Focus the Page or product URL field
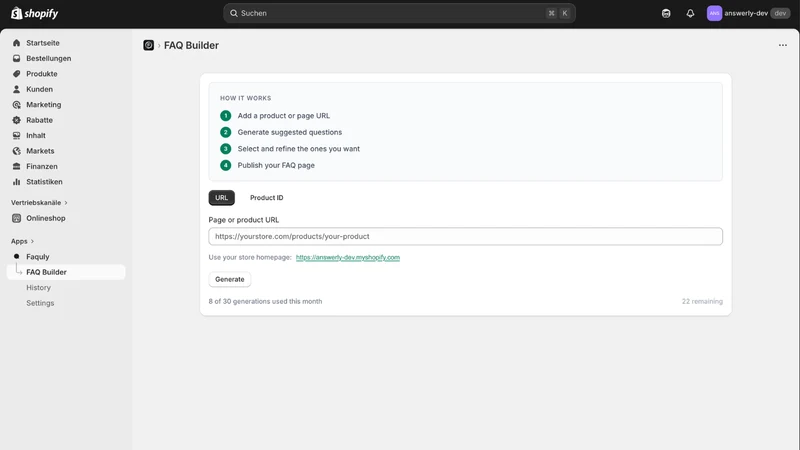This screenshot has width=800, height=450. pyautogui.click(x=465, y=236)
